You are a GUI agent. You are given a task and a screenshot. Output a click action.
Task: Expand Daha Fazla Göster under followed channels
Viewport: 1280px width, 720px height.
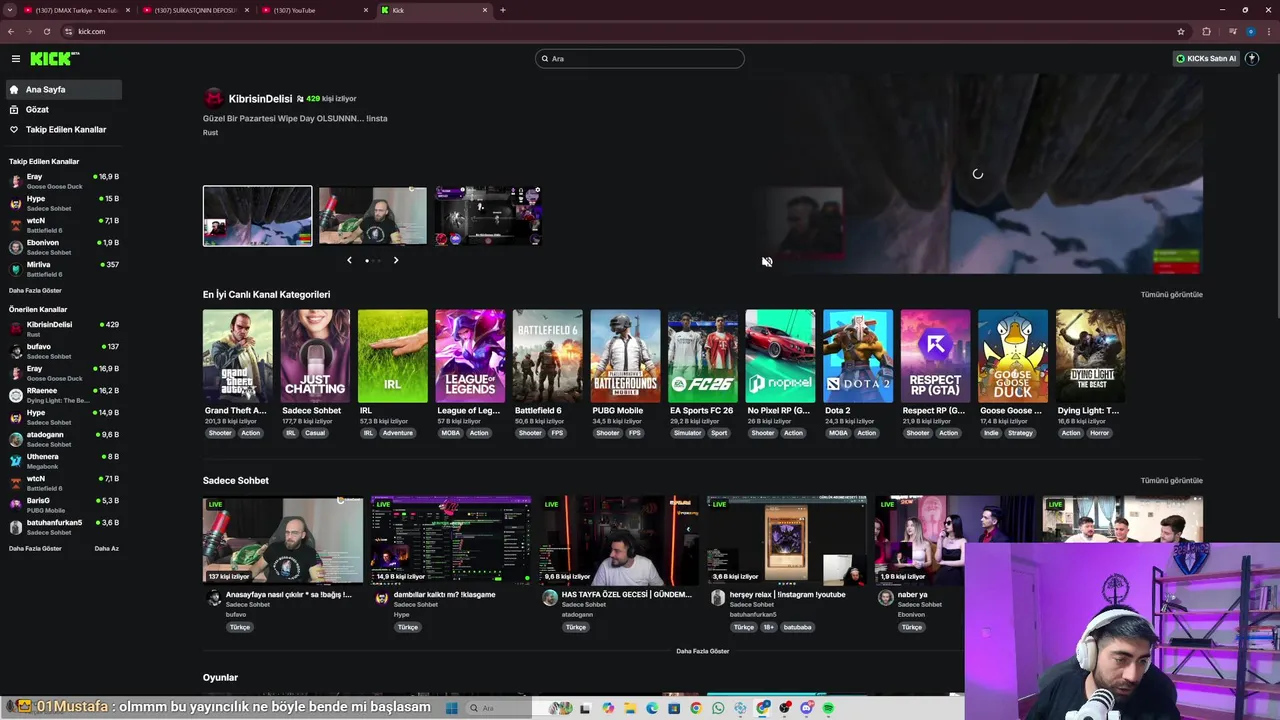(35, 290)
